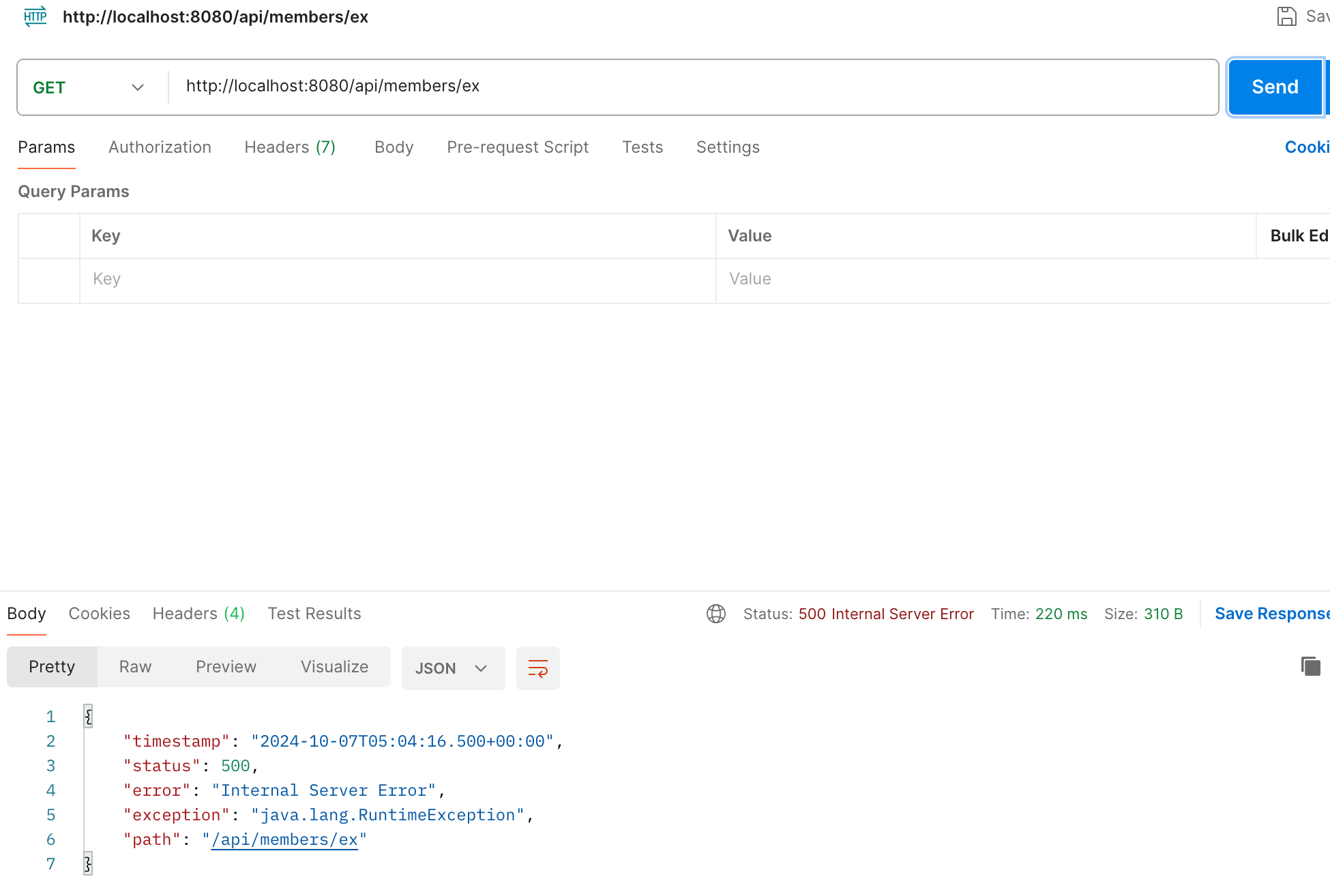Screen dimensions: 1330x896
Task: Open the JSON format dropdown
Action: 452,668
